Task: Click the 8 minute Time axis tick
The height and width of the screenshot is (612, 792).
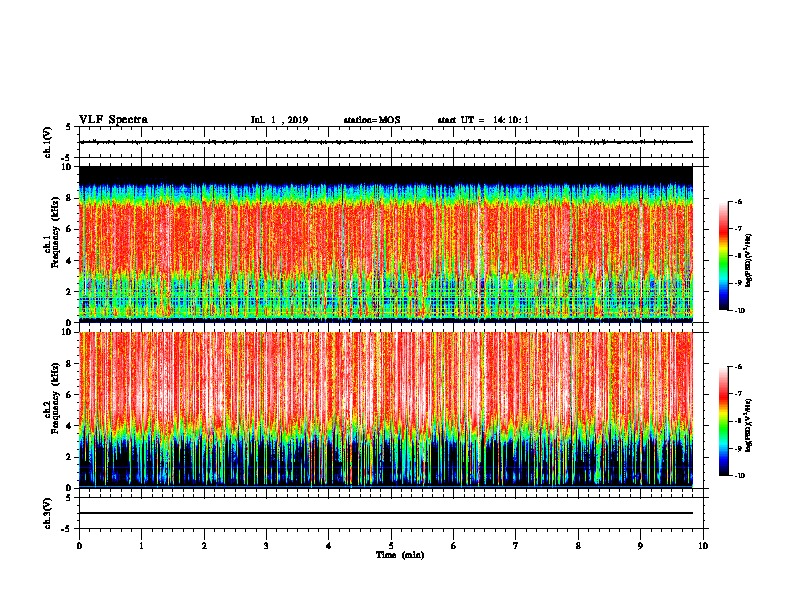Action: coord(578,546)
